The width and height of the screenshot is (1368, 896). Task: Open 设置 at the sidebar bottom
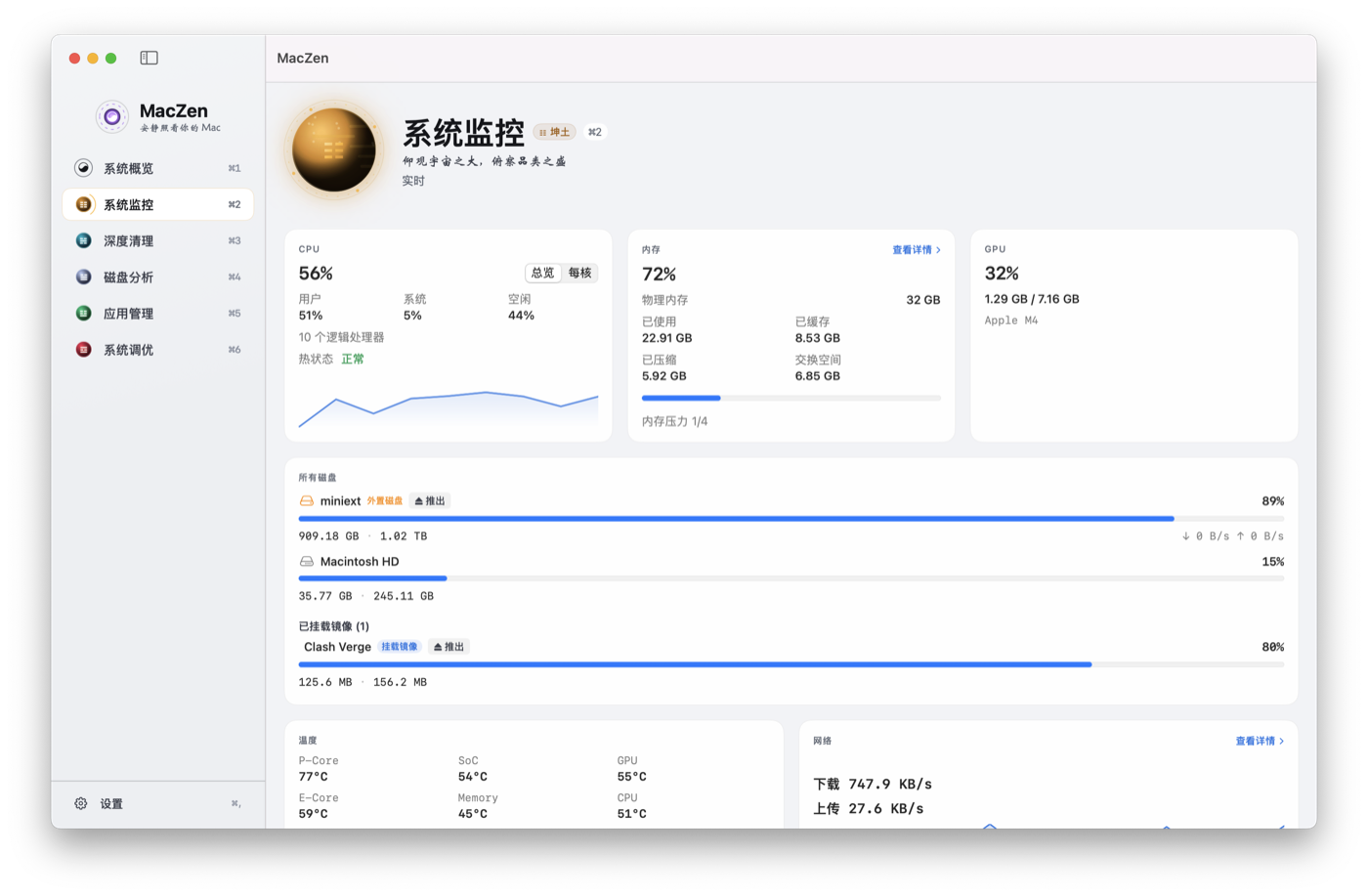click(157, 803)
